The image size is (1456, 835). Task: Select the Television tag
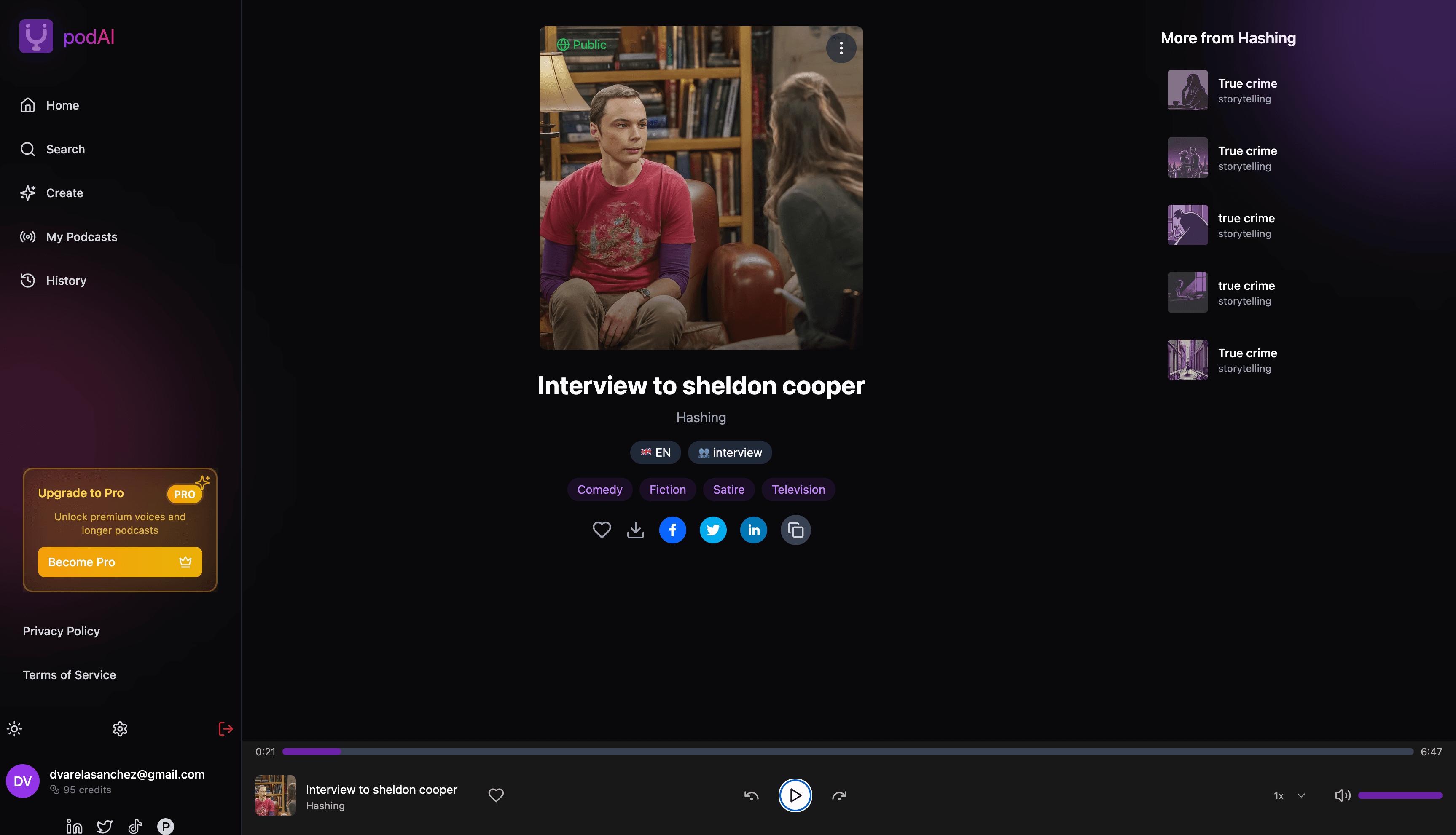tap(798, 490)
